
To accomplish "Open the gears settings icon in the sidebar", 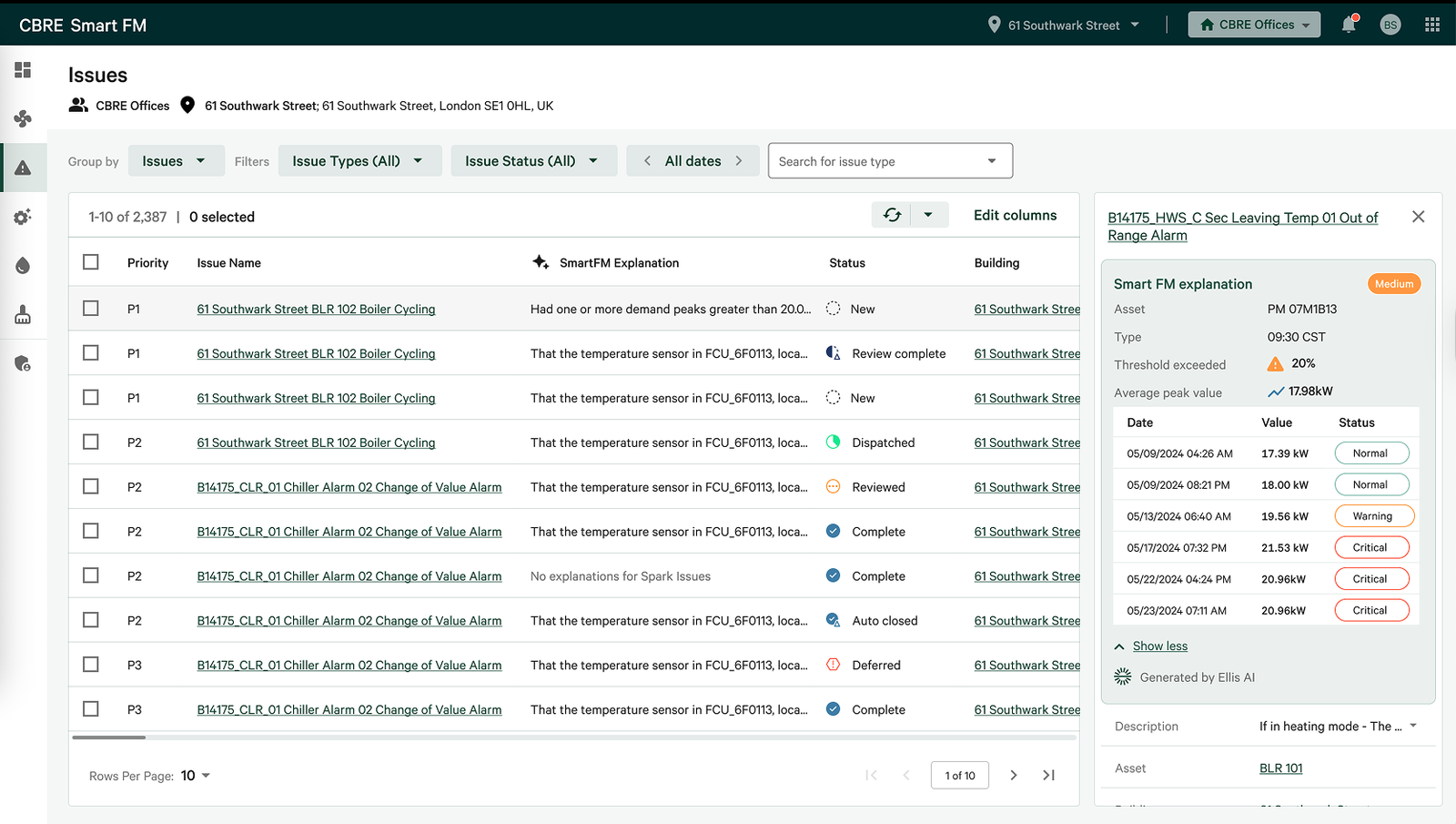I will coord(23,217).
